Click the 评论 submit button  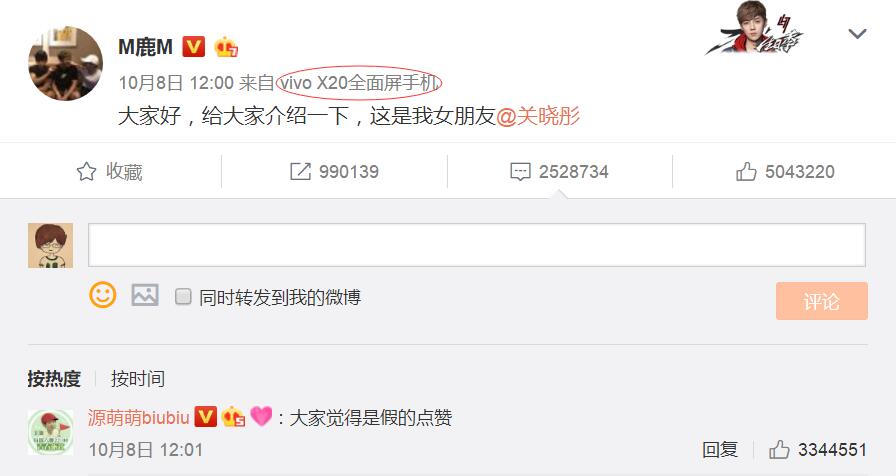(x=822, y=301)
